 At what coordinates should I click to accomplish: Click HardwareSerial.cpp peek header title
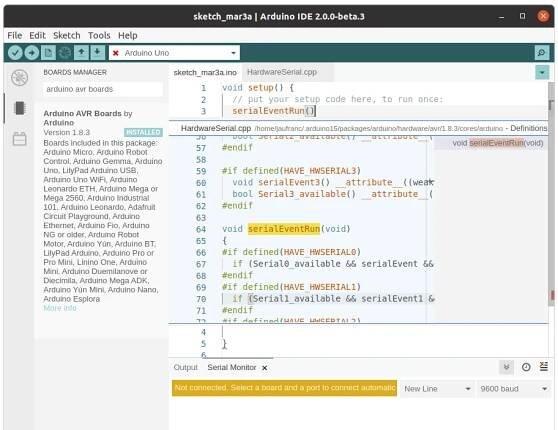[x=216, y=128]
